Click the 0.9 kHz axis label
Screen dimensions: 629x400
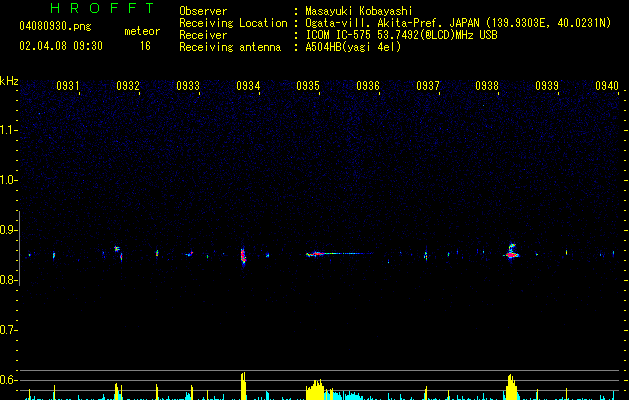coord(8,230)
